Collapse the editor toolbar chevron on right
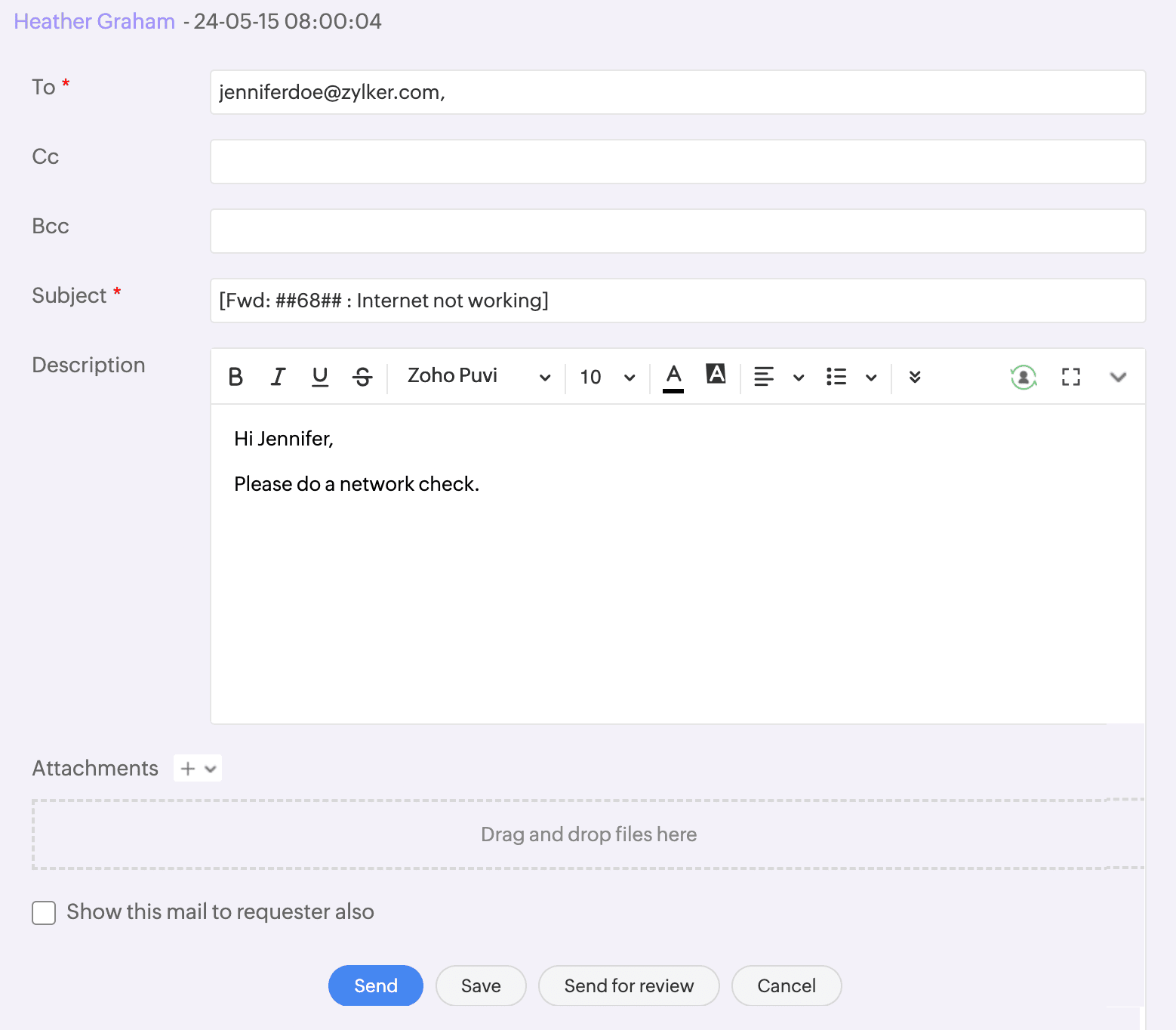The image size is (1176, 1030). click(x=1118, y=376)
